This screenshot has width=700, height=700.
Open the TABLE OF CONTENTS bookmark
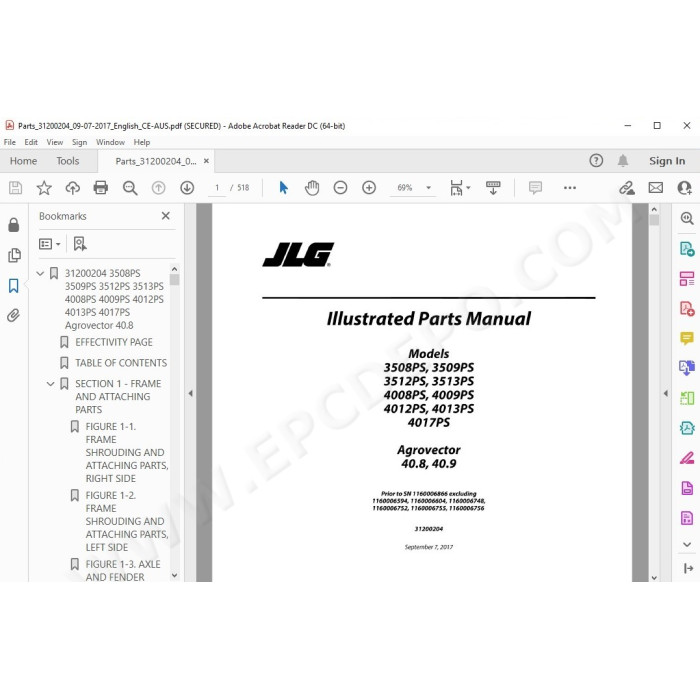coord(121,363)
